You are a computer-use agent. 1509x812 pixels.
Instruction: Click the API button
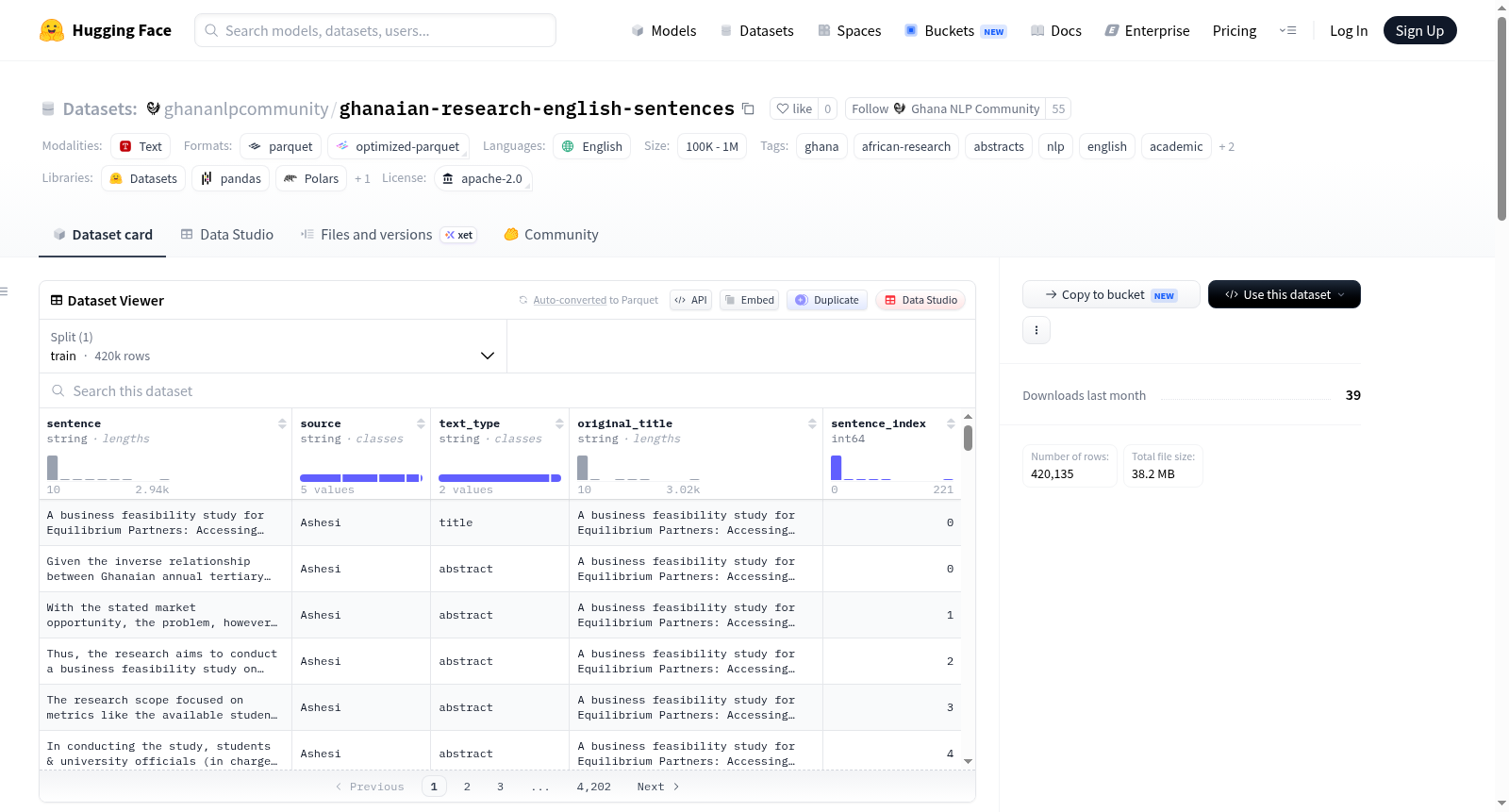[x=690, y=300]
